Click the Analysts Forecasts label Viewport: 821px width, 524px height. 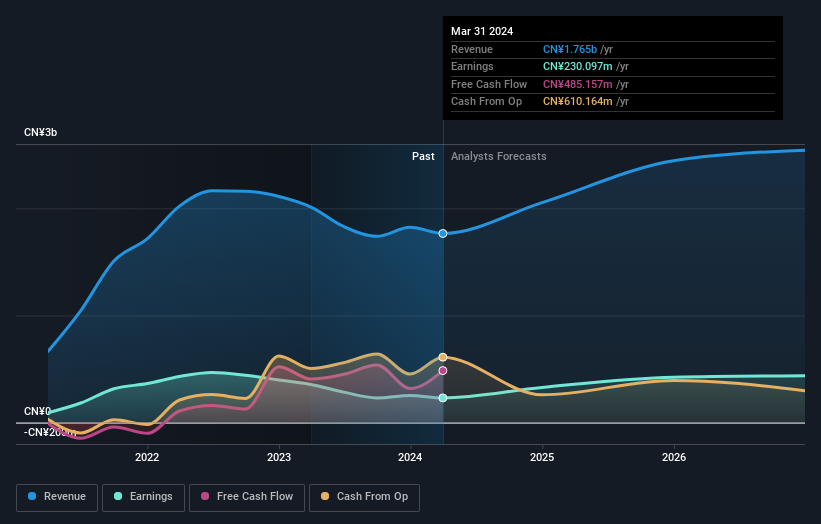pos(498,156)
